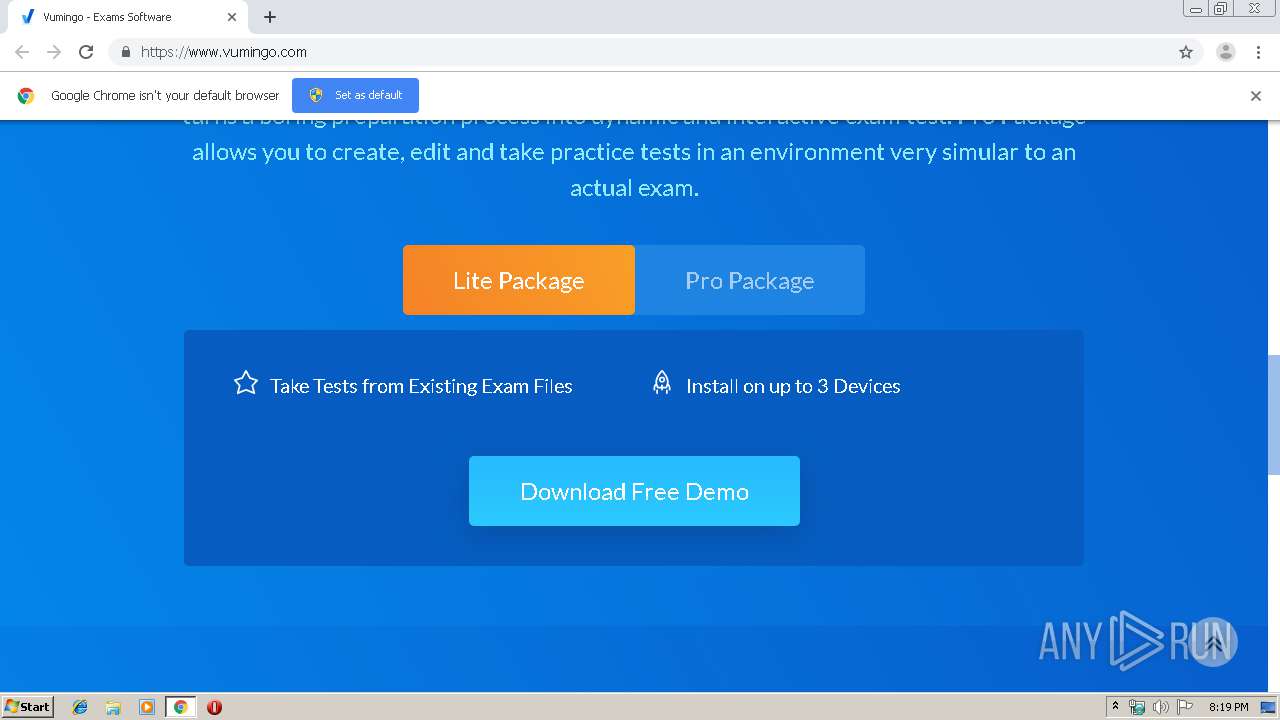This screenshot has width=1280, height=720.
Task: Bookmark this page with the star icon
Action: pyautogui.click(x=1186, y=52)
